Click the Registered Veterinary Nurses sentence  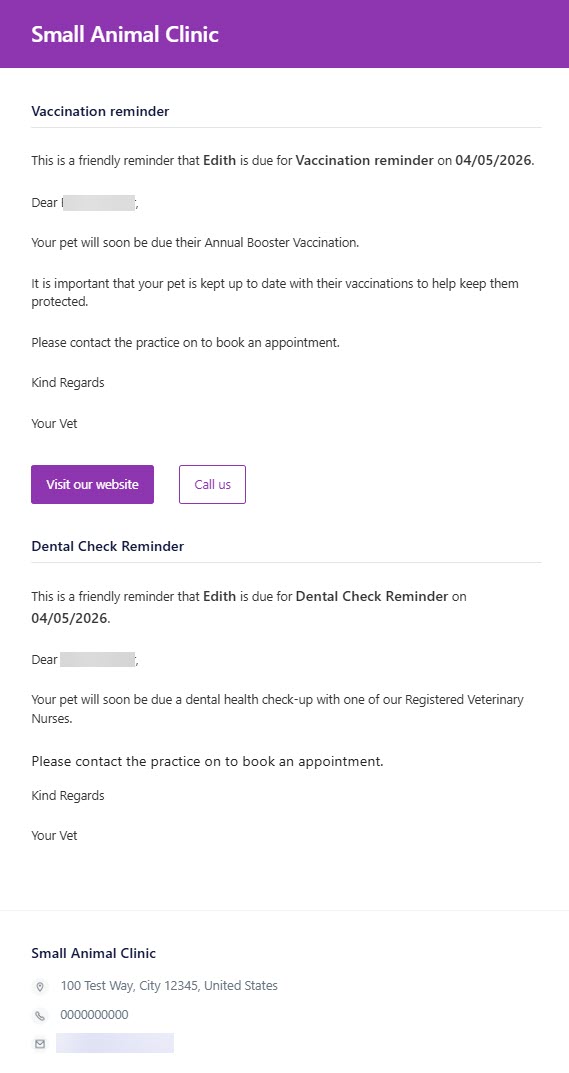tap(277, 709)
